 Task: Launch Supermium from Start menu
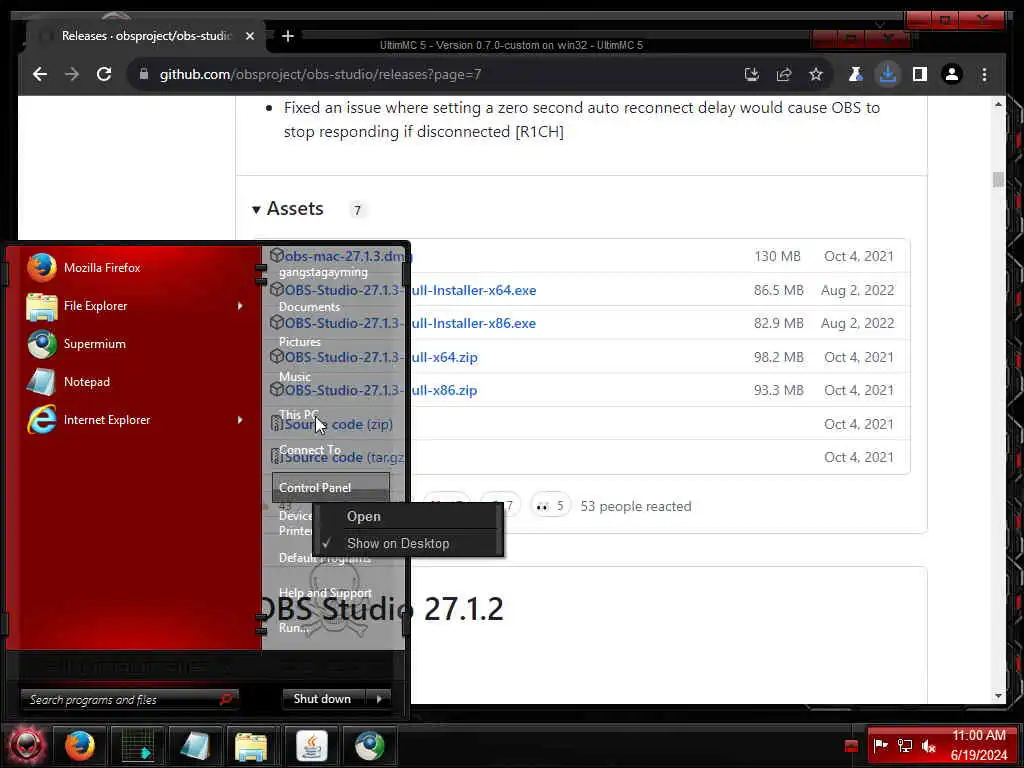tap(134, 344)
